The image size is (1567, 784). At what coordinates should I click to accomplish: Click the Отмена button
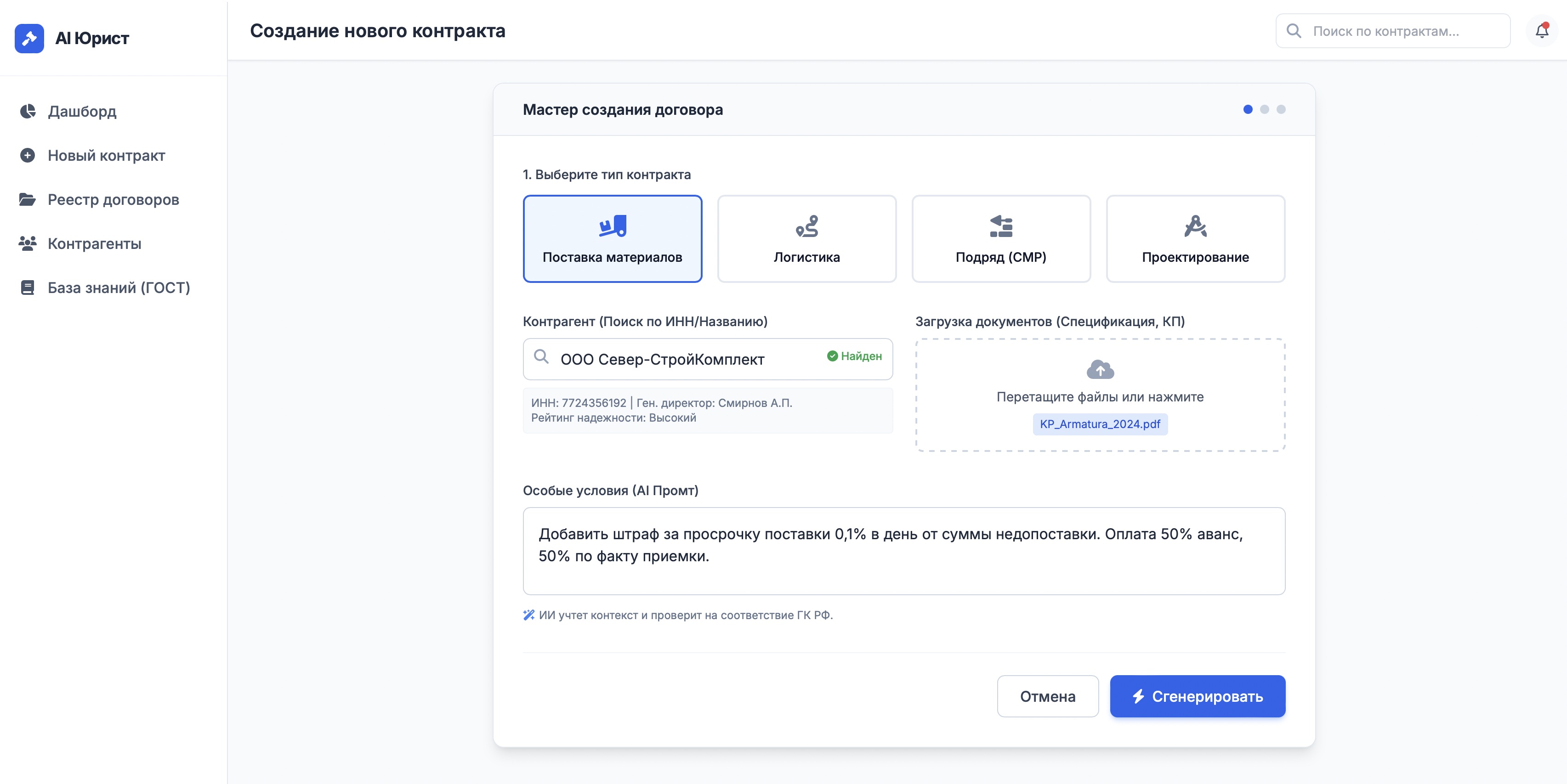point(1048,696)
